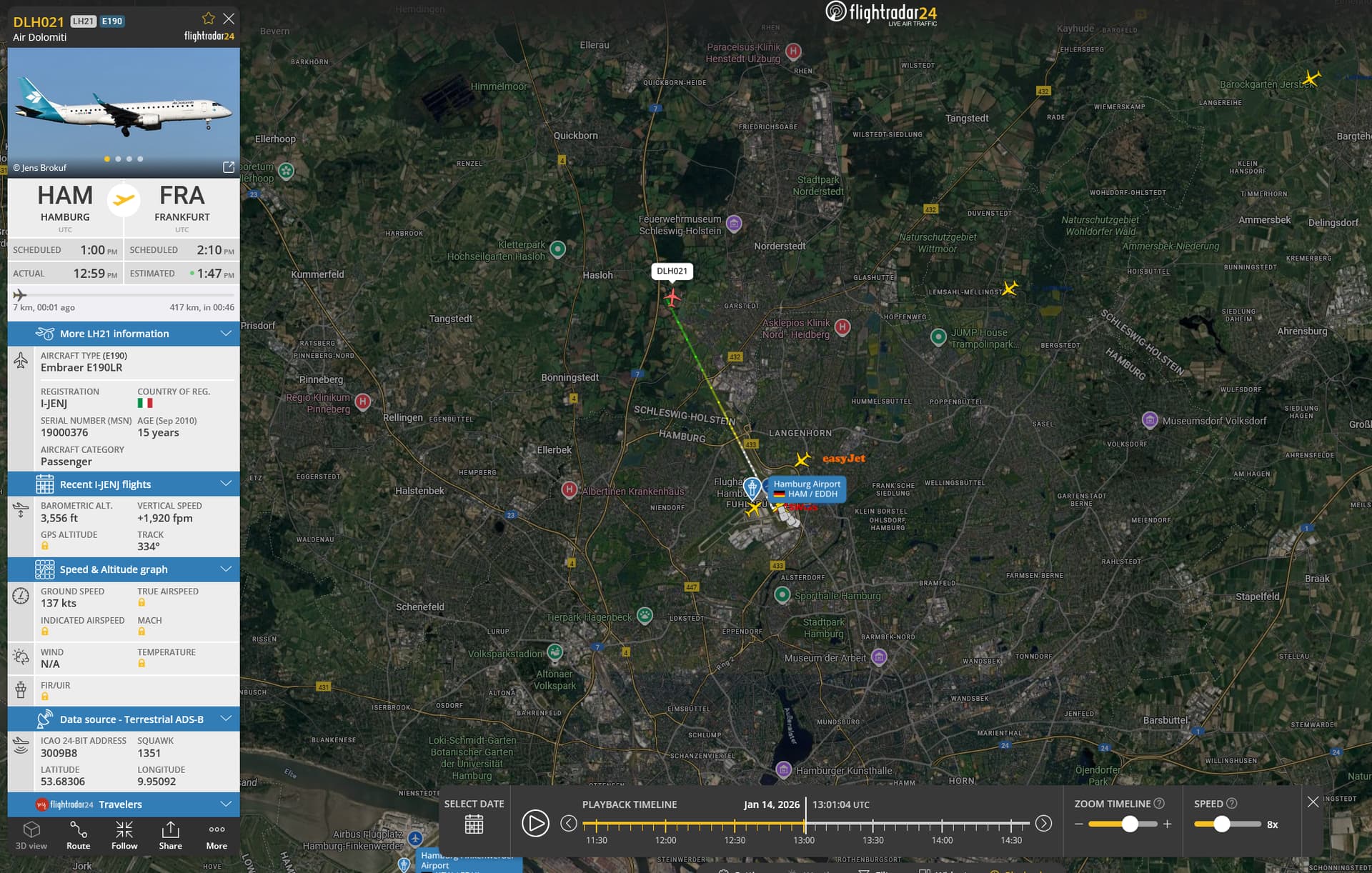Open aircraft photo in external link
Image resolution: width=1372 pixels, height=873 pixels.
229,166
